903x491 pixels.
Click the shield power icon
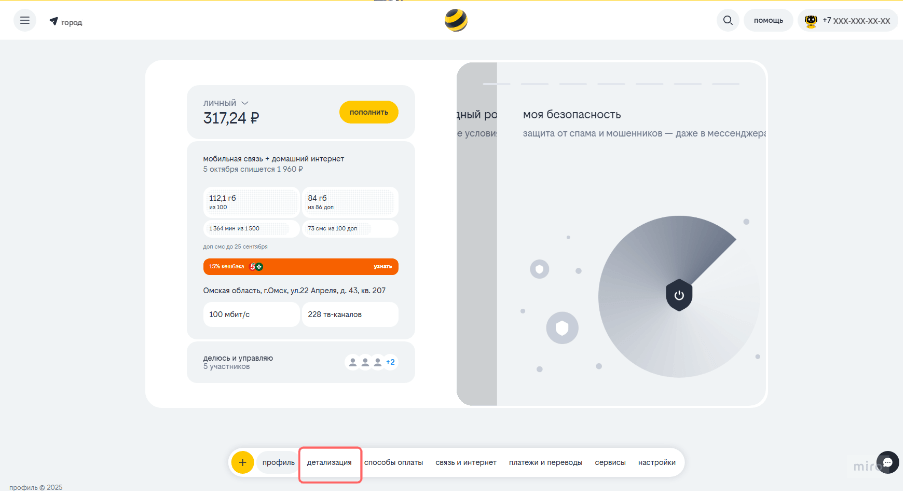point(679,295)
